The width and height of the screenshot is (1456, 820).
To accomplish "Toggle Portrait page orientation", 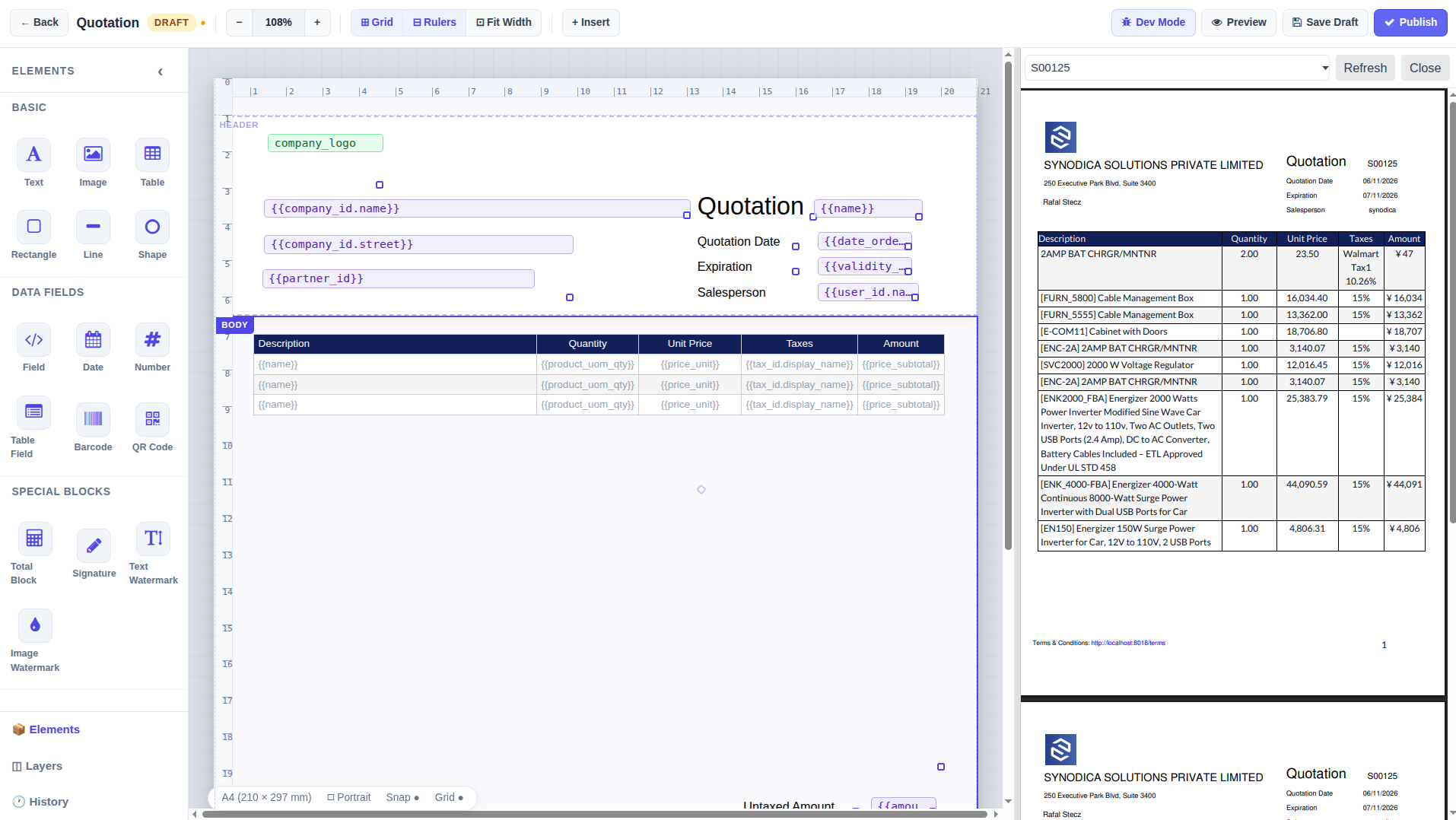I will [349, 797].
